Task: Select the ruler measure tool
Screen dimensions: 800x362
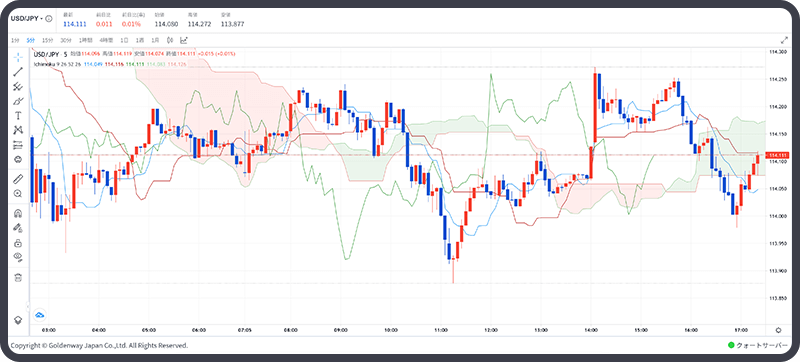Action: tap(18, 178)
